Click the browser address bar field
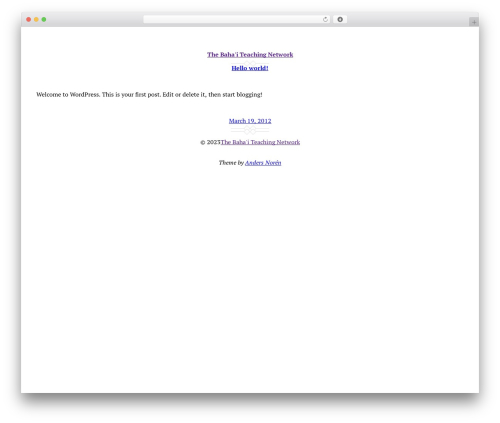This screenshot has height=423, width=500. tap(237, 19)
